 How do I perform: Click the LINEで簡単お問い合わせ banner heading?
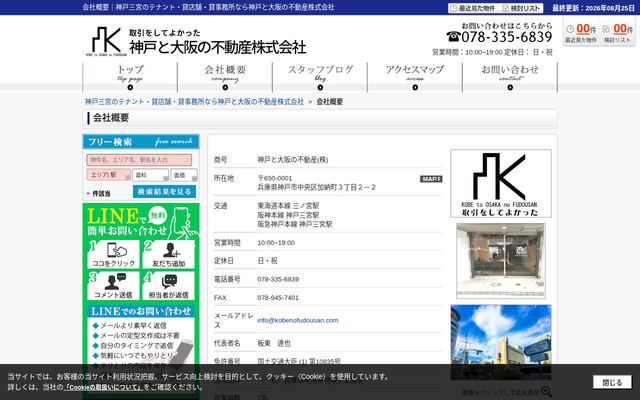tap(141, 222)
